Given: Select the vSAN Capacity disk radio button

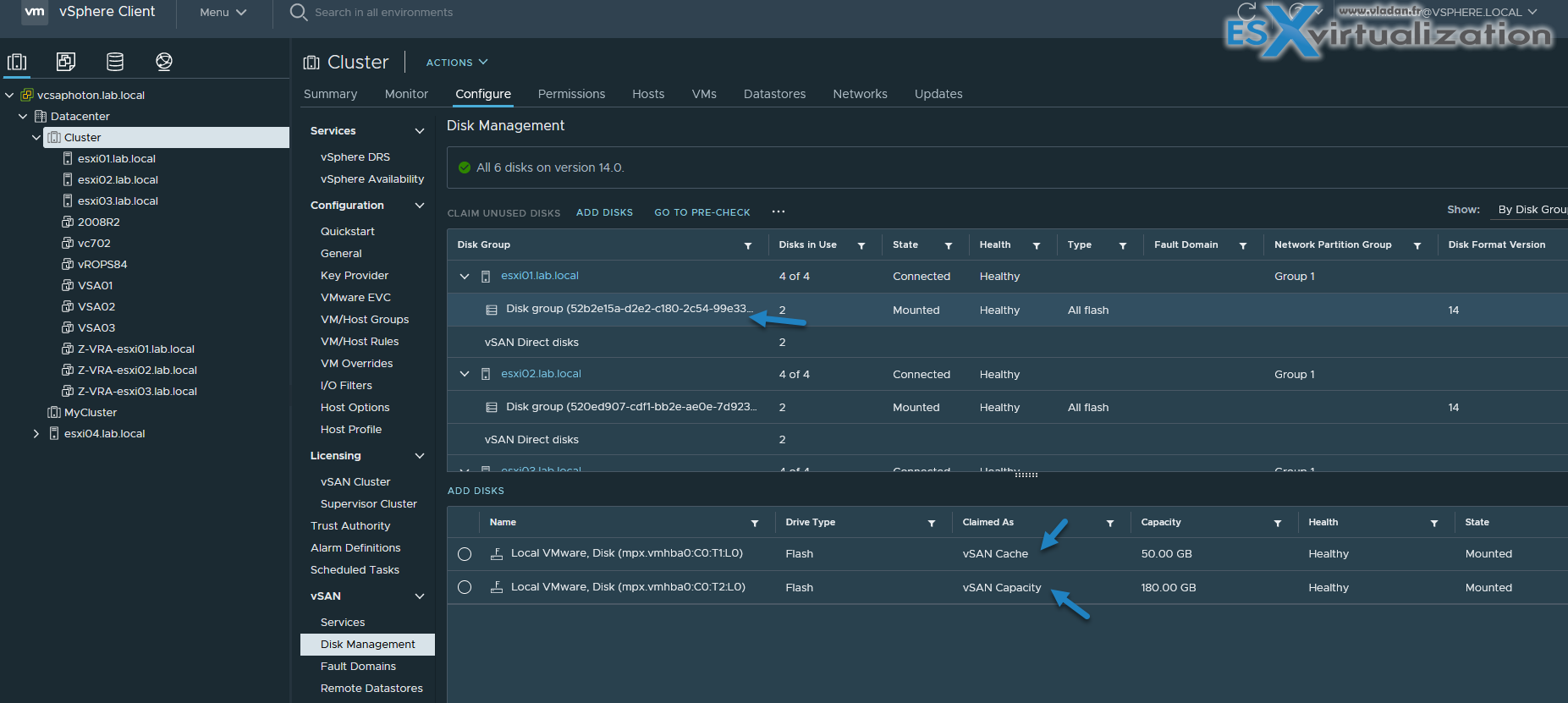Looking at the screenshot, I should click(465, 587).
